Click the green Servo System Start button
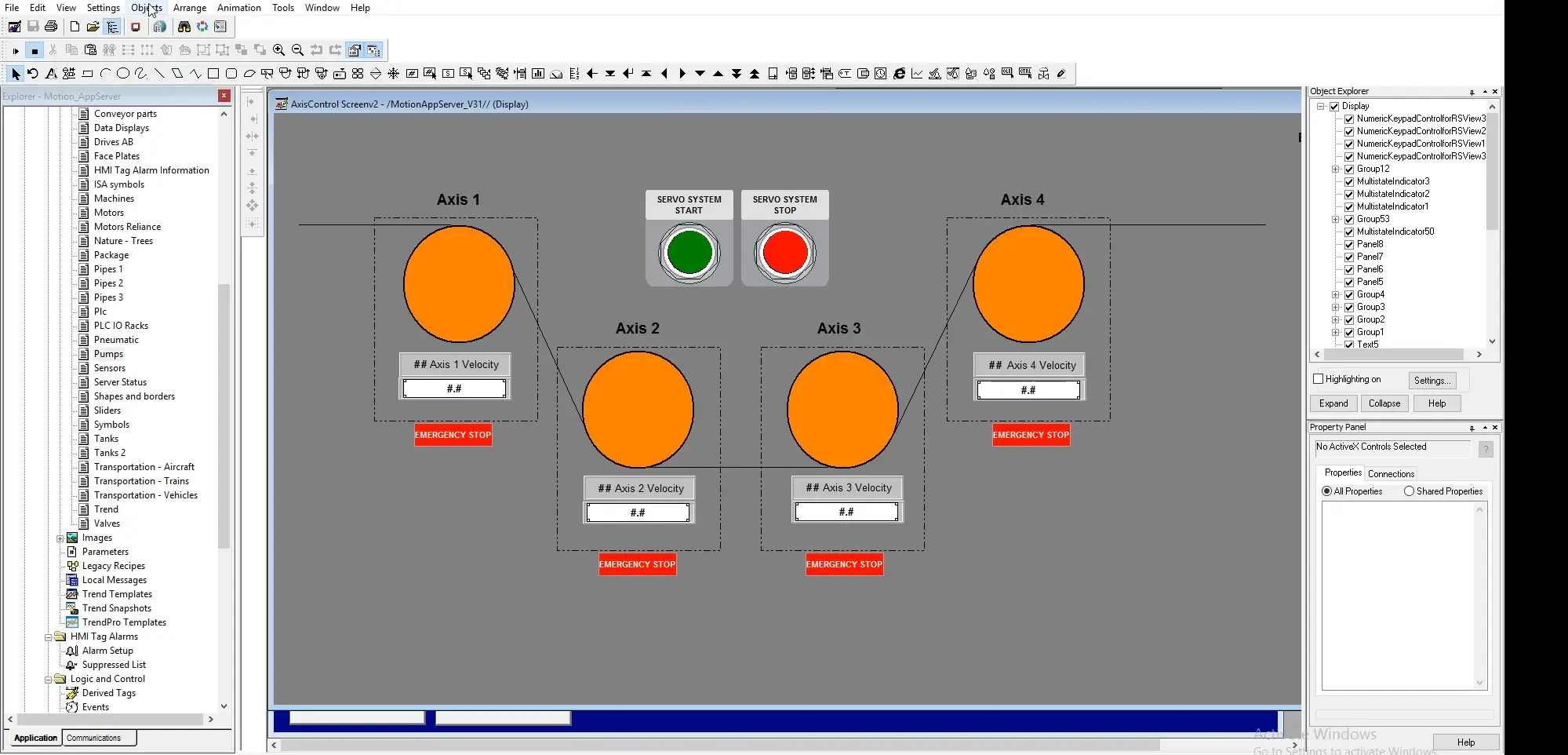The width and height of the screenshot is (1568, 755). [689, 253]
